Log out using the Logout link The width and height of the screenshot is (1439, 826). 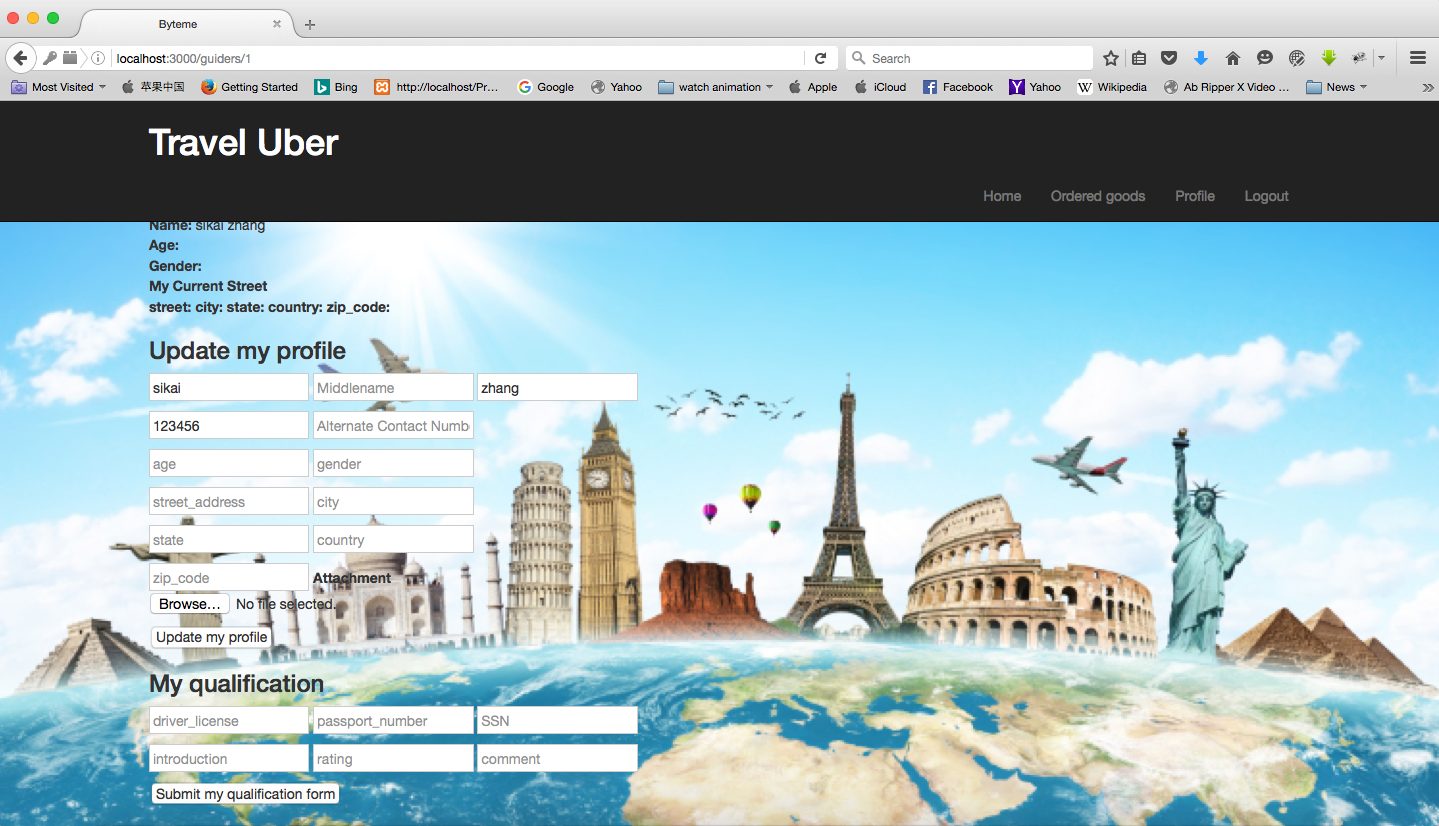(1266, 196)
